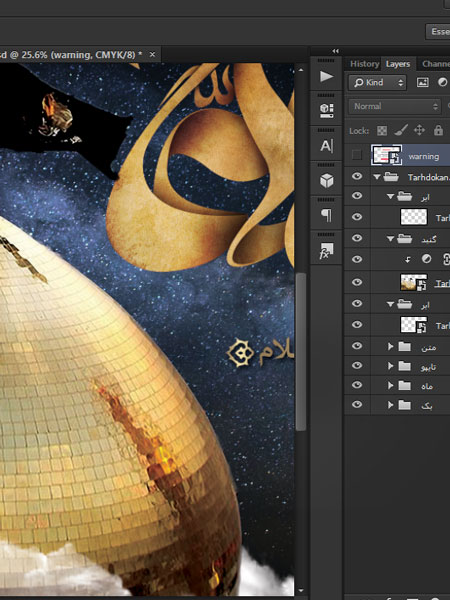Hide the ماه group

pyautogui.click(x=357, y=385)
